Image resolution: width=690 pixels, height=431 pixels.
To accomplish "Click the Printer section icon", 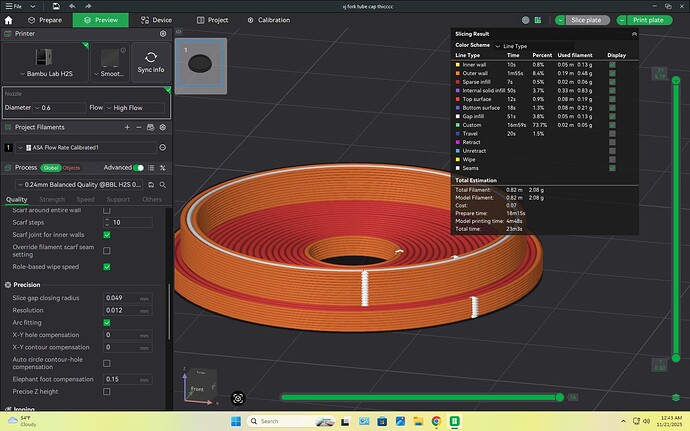I will pos(7,34).
